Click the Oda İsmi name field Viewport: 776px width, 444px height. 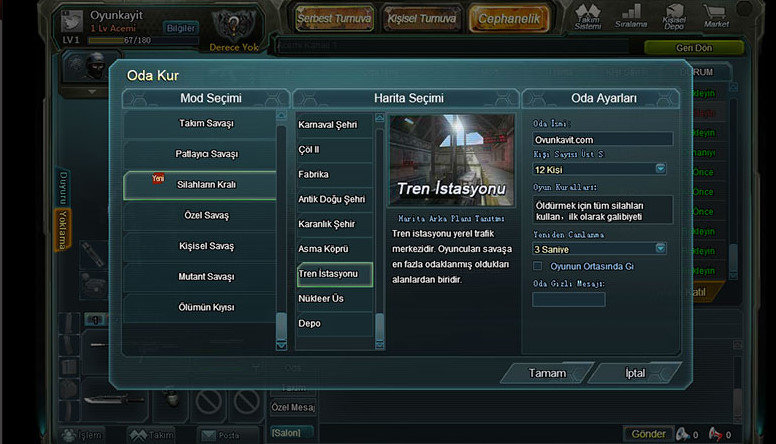(x=603, y=140)
